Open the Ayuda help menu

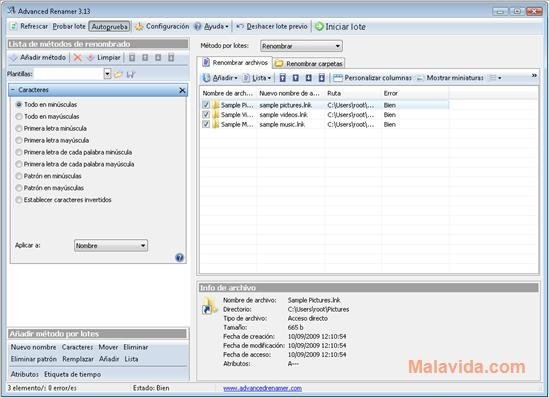coord(212,26)
